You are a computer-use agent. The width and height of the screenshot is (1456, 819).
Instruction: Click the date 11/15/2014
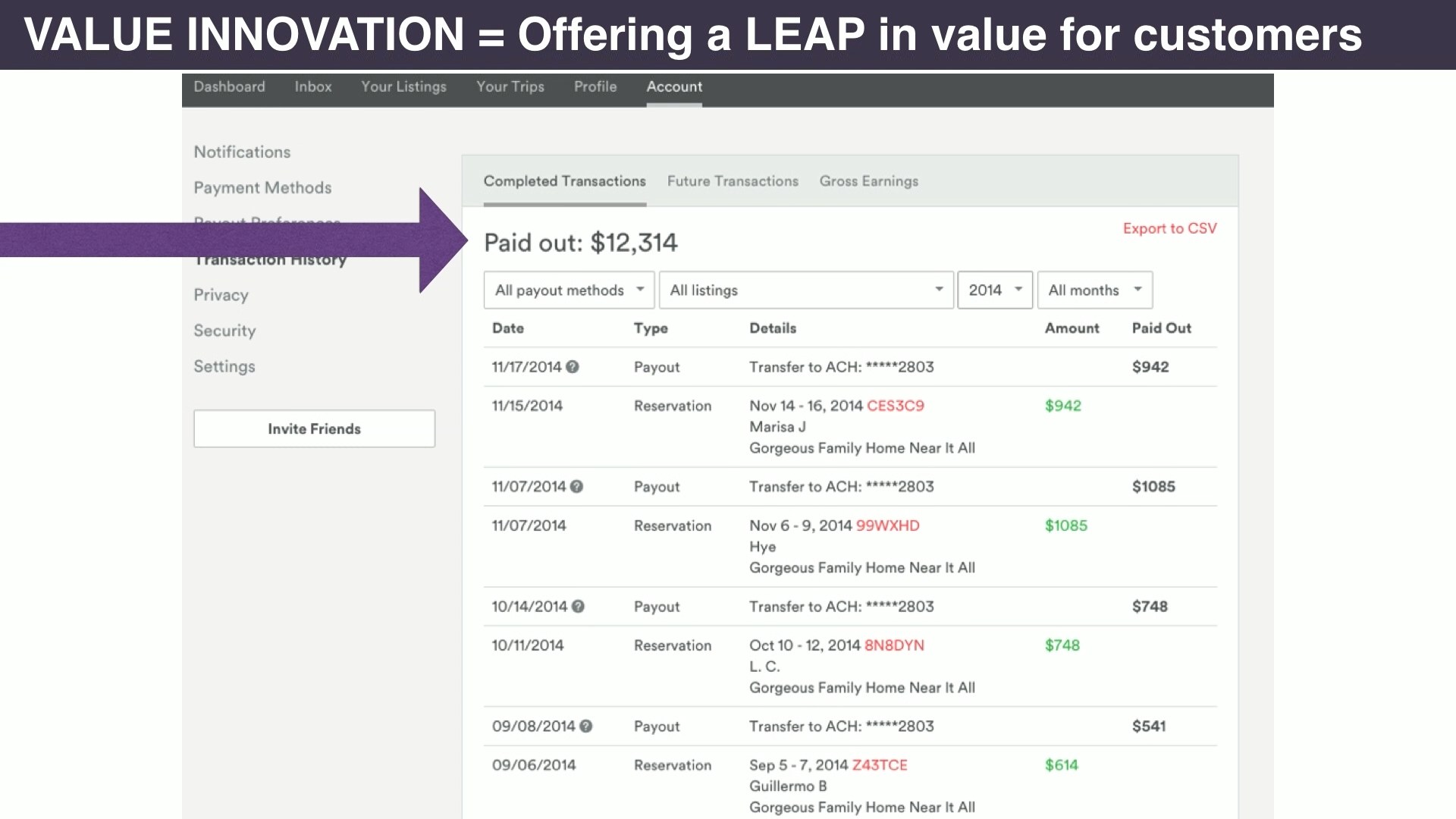(x=527, y=406)
